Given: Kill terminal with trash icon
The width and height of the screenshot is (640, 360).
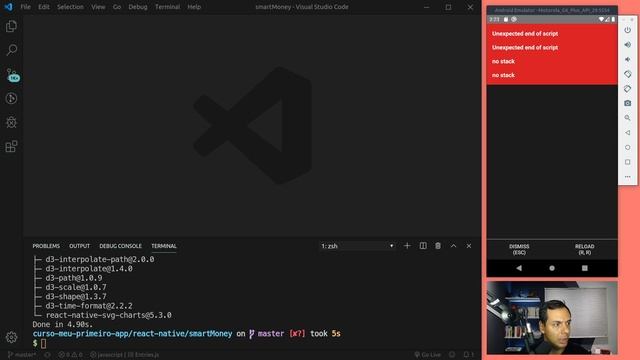Looking at the screenshot, I should coord(438,246).
